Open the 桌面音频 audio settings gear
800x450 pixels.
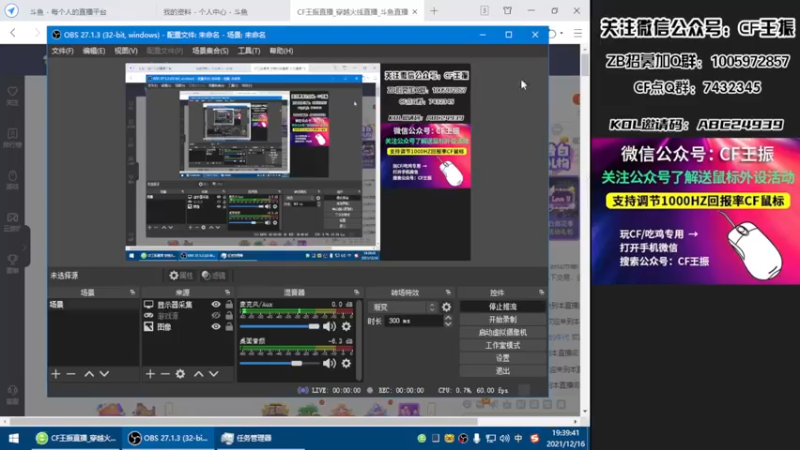click(346, 363)
